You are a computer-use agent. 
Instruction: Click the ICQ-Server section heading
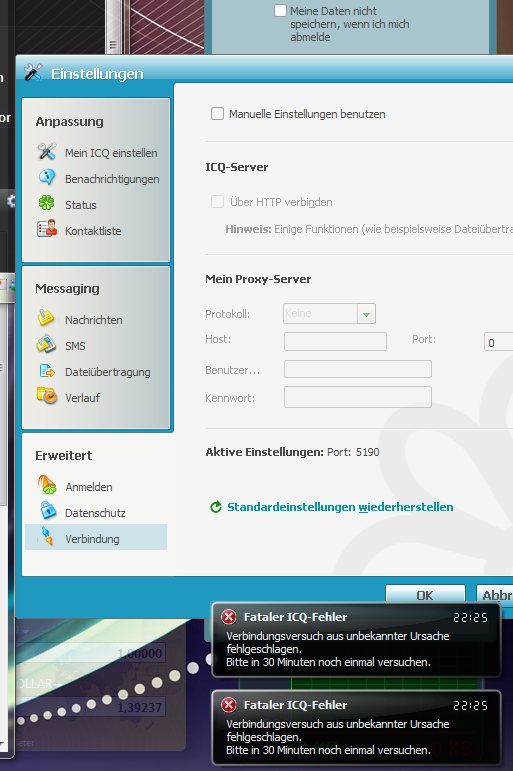tap(237, 167)
